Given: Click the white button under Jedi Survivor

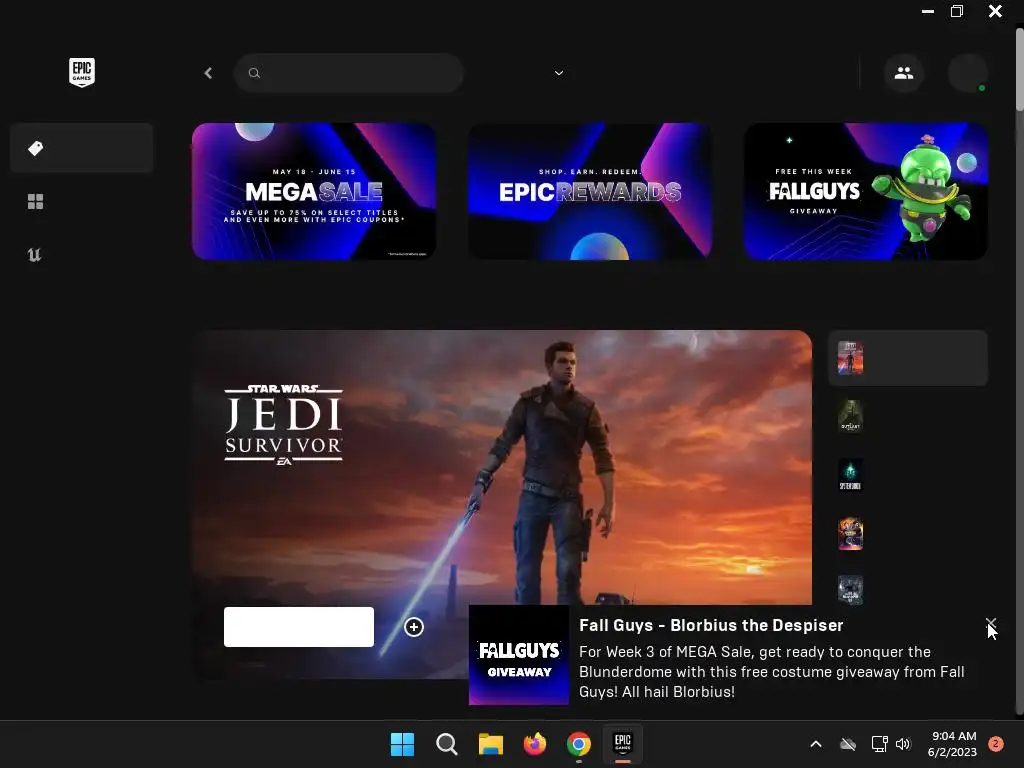Looking at the screenshot, I should click(x=299, y=627).
